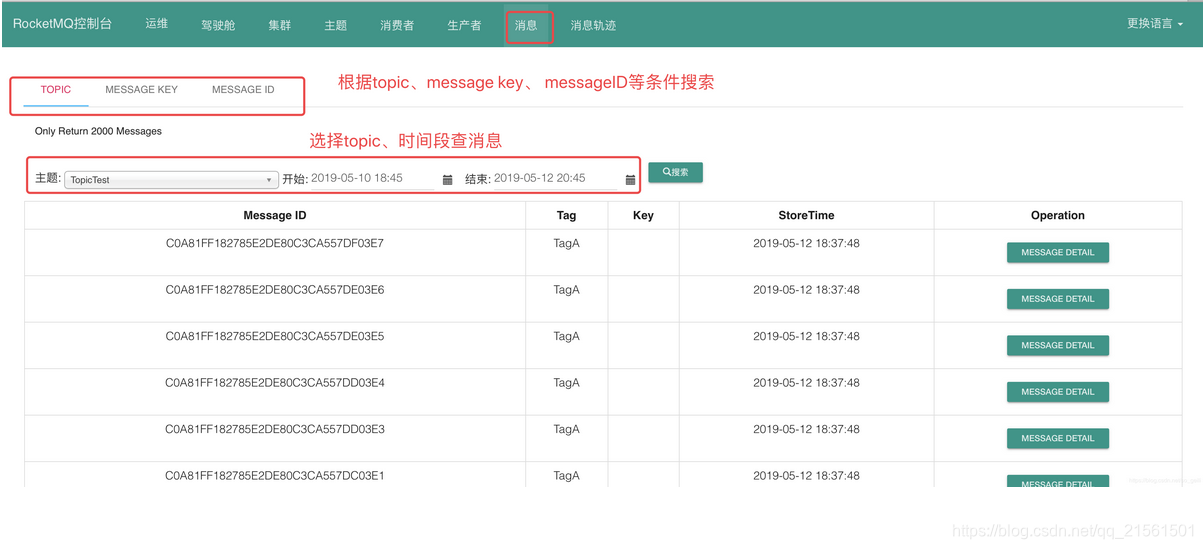Screen dimensions: 1203x549
Task: Select message ID C0A81FF182785E2DE80C3CA557DE03E6
Action: (x=275, y=290)
